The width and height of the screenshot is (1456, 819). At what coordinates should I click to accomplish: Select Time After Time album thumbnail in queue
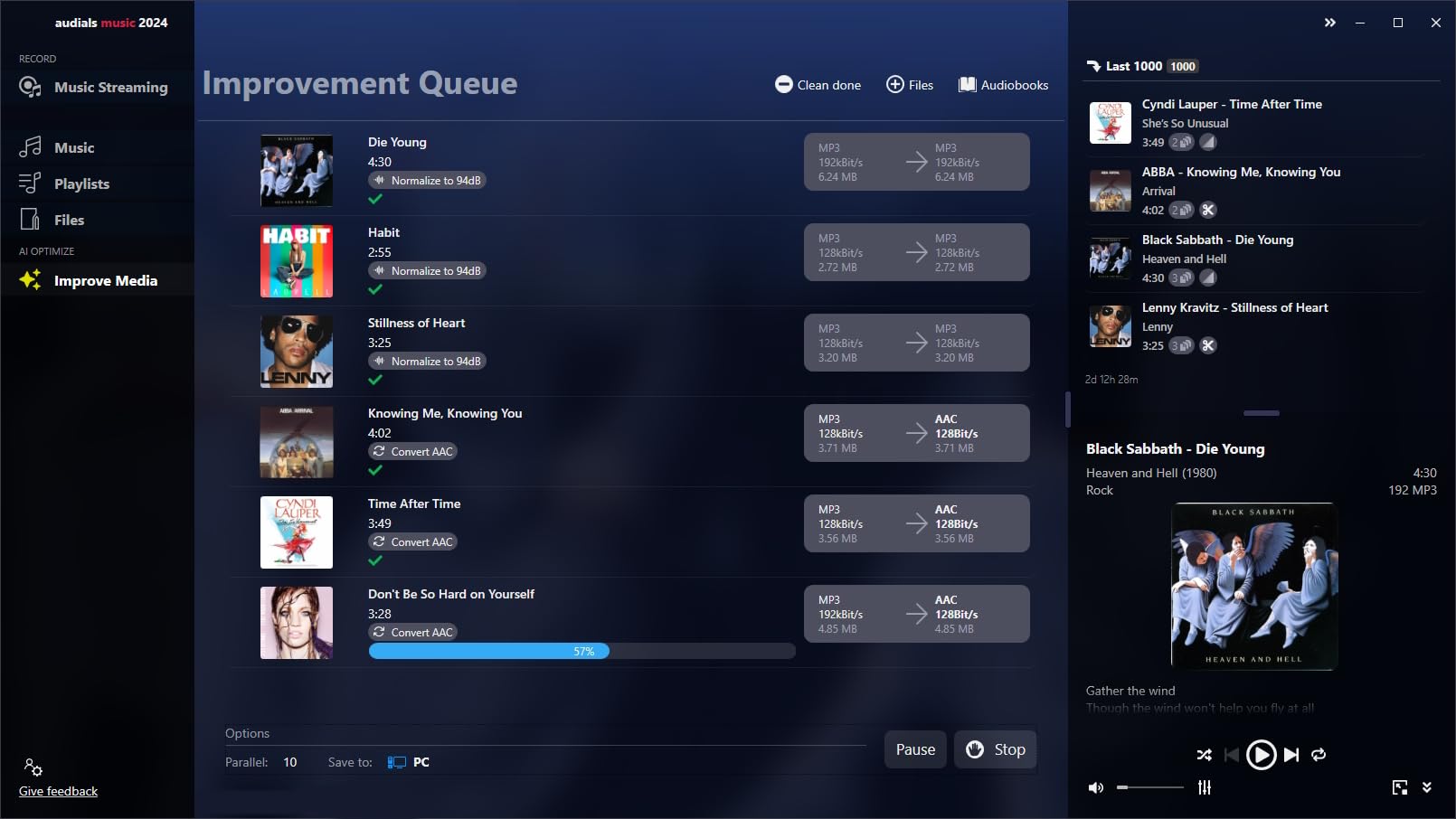coord(297,532)
